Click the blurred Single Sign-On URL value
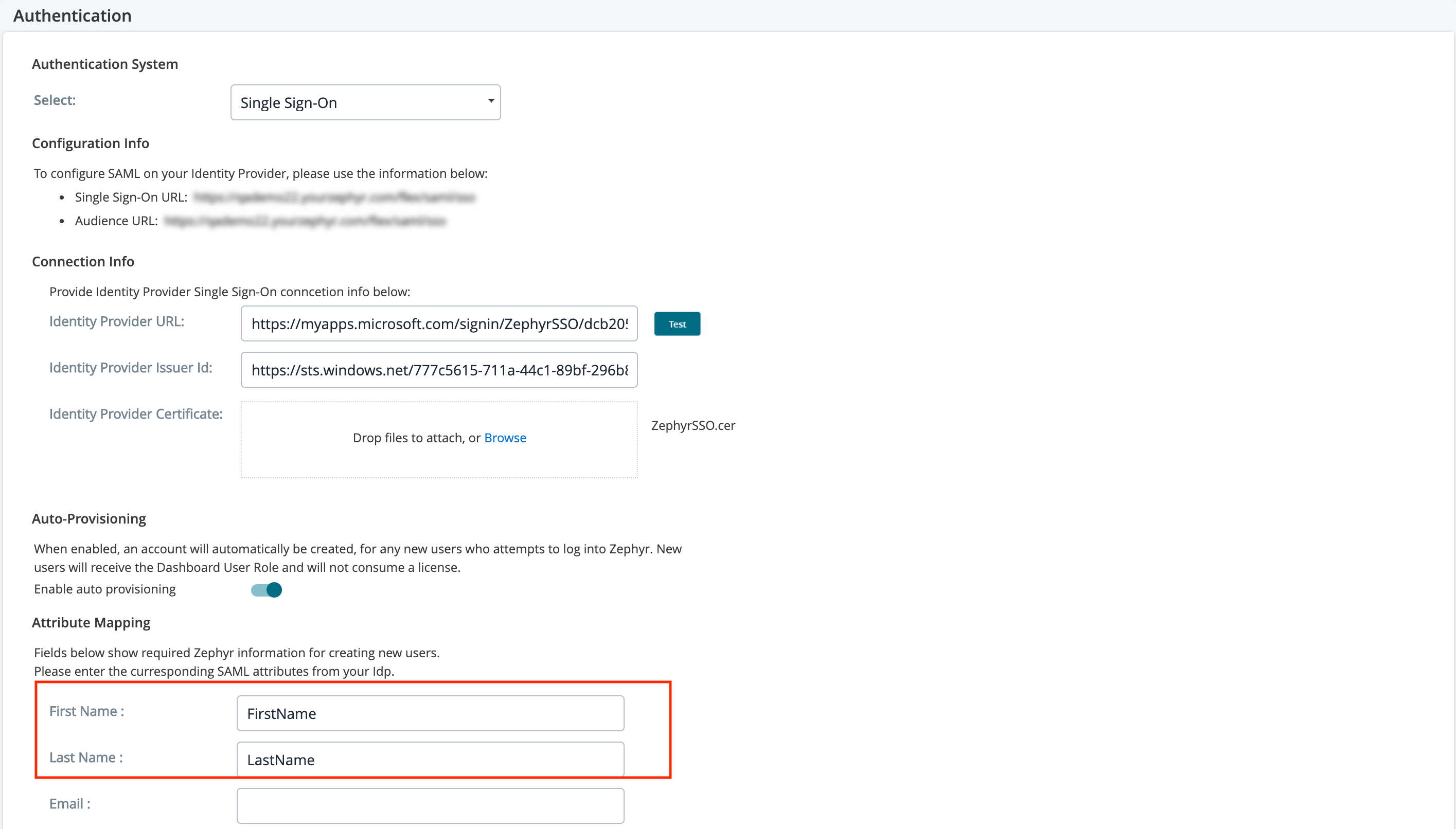 click(x=334, y=197)
